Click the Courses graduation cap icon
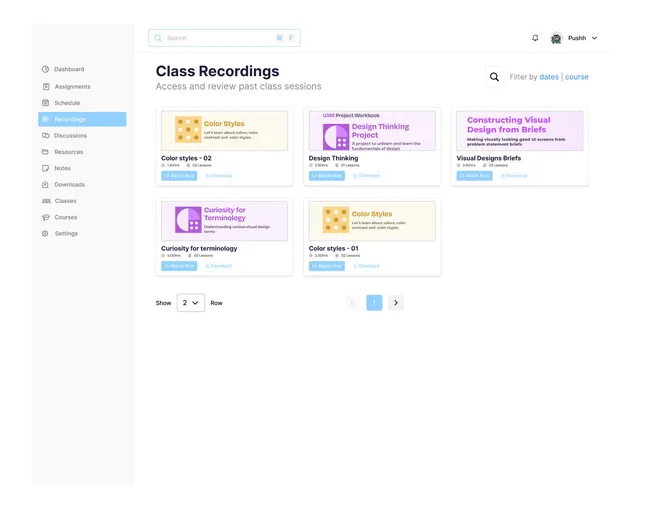Screen dimensions: 645x508 pos(46,217)
